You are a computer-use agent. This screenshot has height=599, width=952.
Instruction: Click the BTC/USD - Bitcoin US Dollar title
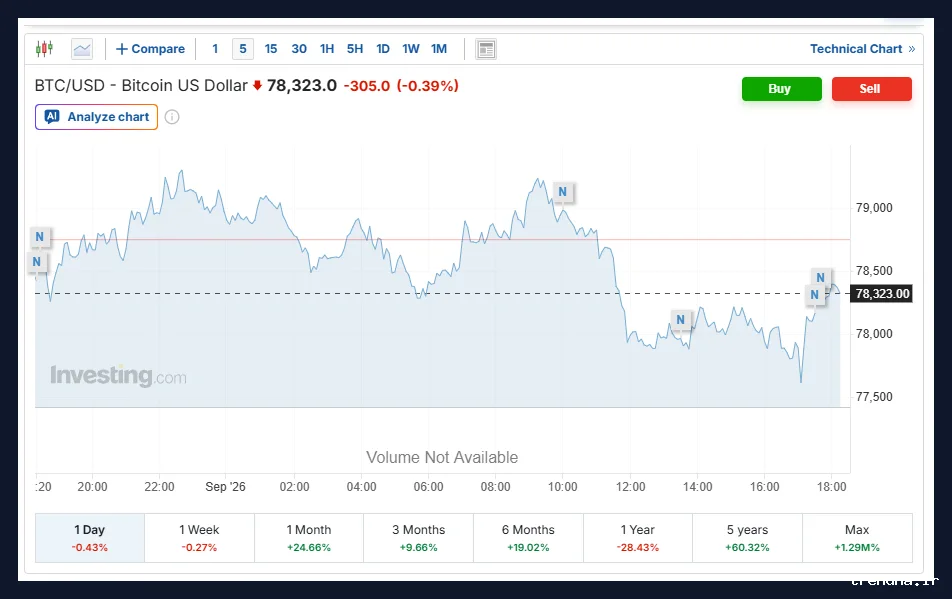(141, 86)
